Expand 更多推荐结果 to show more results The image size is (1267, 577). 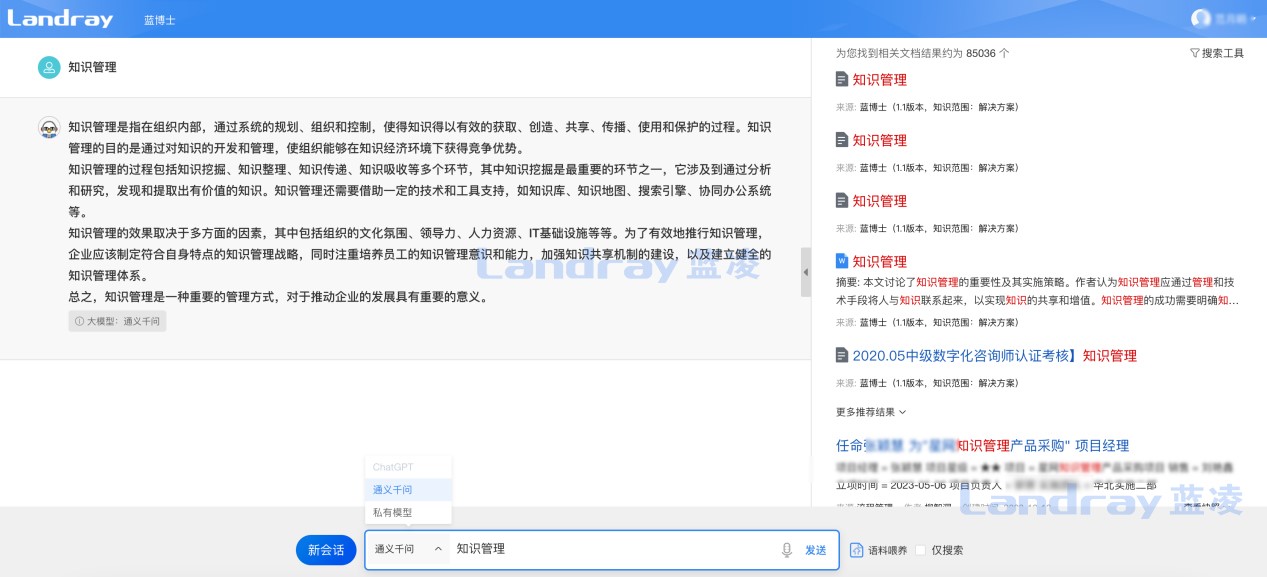(x=864, y=411)
